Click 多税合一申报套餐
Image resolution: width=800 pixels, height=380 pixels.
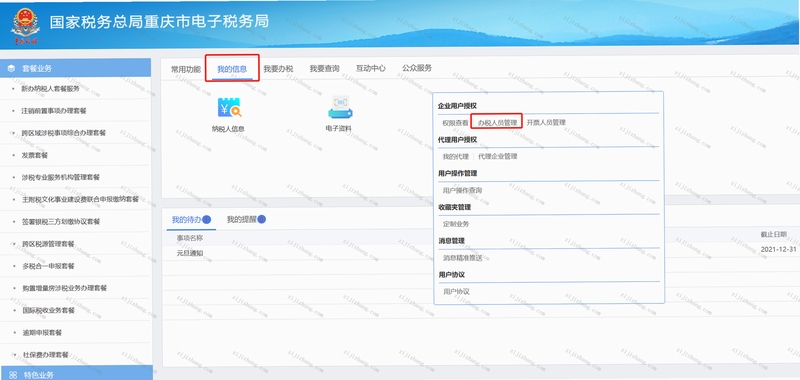coord(48,266)
